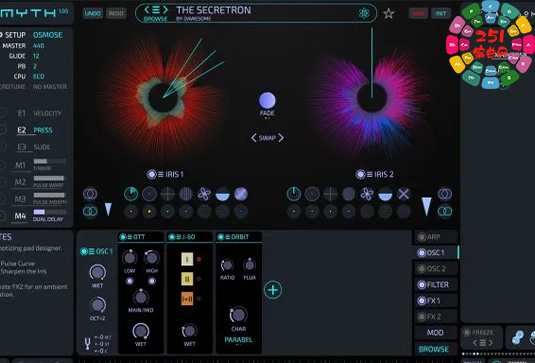Open J-60 module menu
The image size is (535, 363).
179,237
